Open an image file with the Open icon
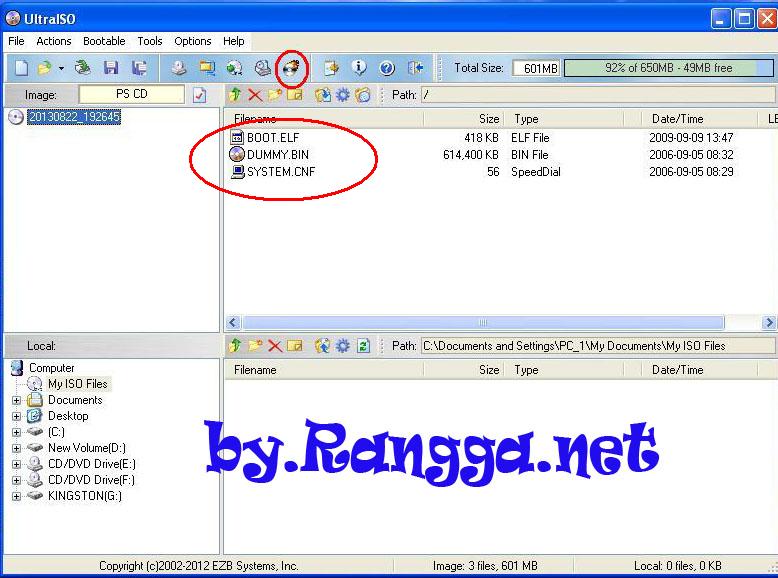The width and height of the screenshot is (778, 578). click(x=45, y=67)
